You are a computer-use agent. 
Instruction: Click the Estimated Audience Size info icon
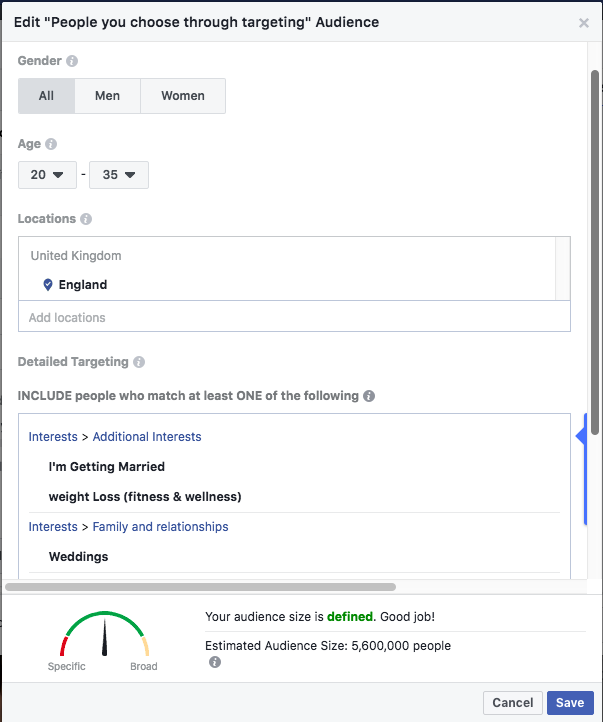pos(215,662)
